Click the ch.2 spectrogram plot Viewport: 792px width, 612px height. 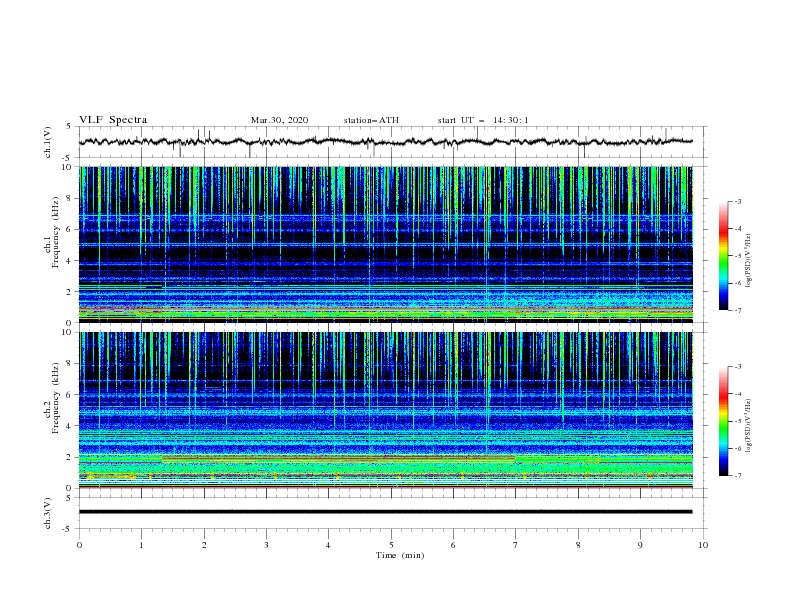pyautogui.click(x=386, y=410)
